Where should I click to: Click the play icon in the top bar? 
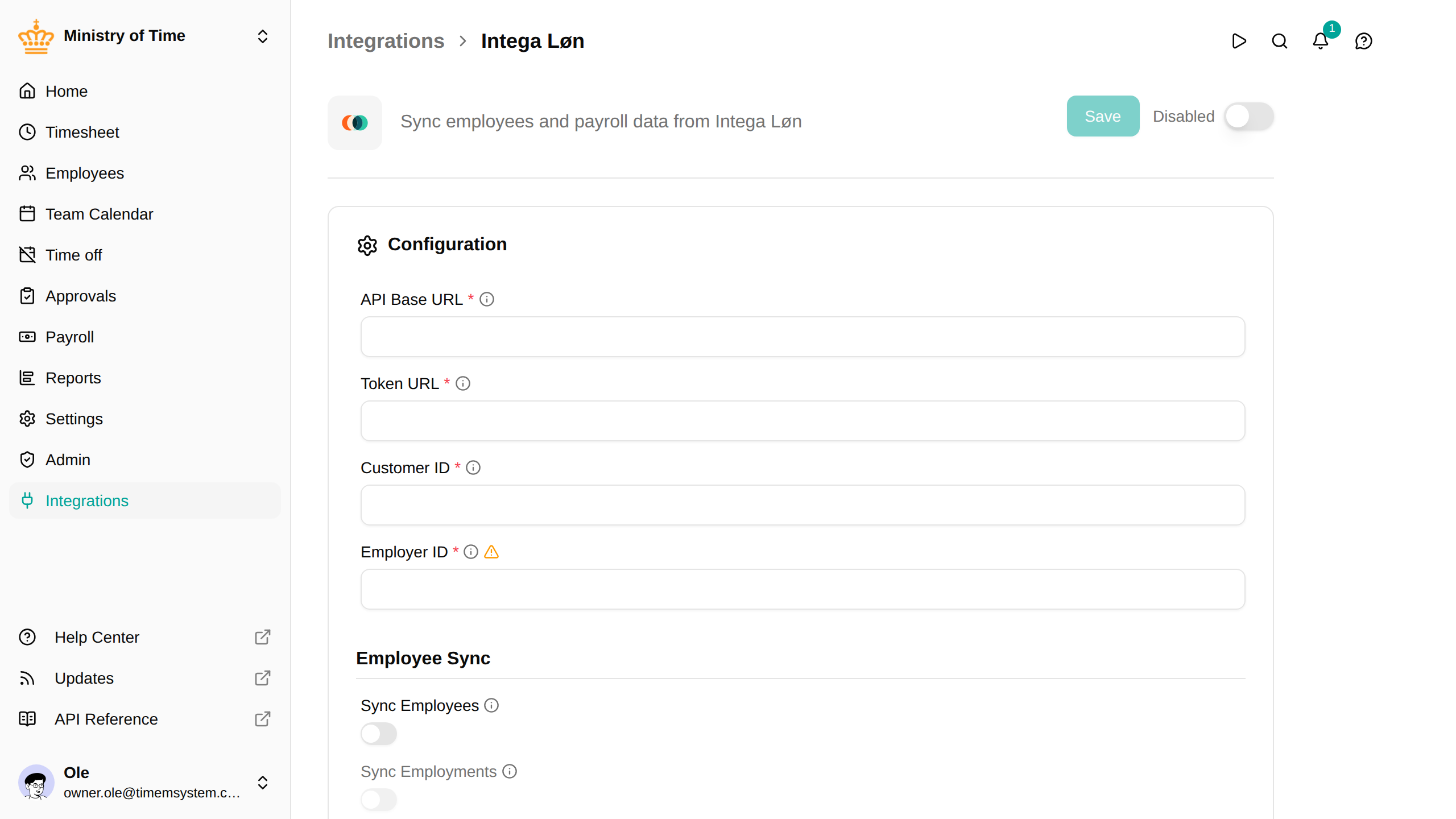(1239, 41)
